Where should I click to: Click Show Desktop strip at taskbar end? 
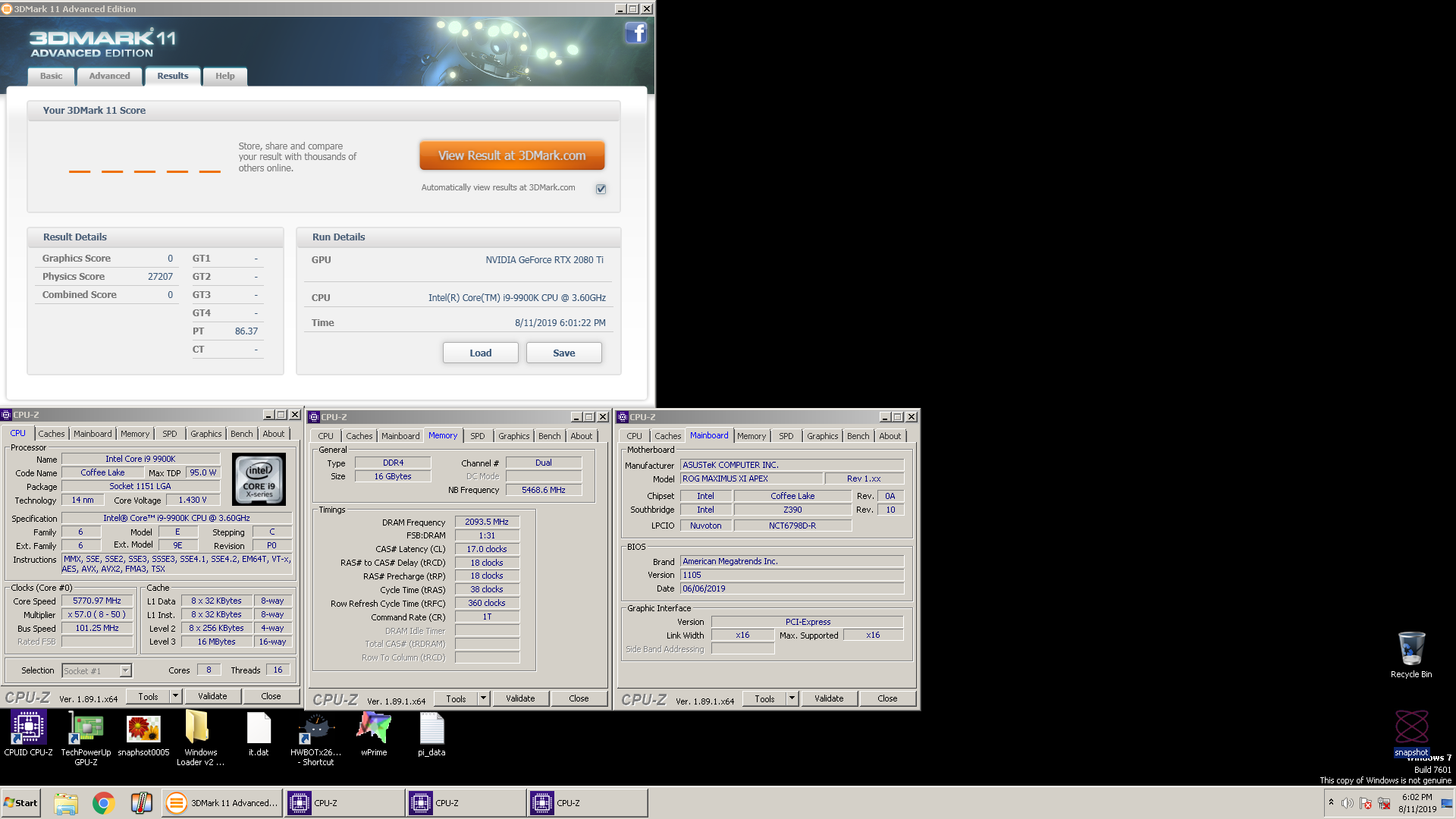pyautogui.click(x=1448, y=803)
